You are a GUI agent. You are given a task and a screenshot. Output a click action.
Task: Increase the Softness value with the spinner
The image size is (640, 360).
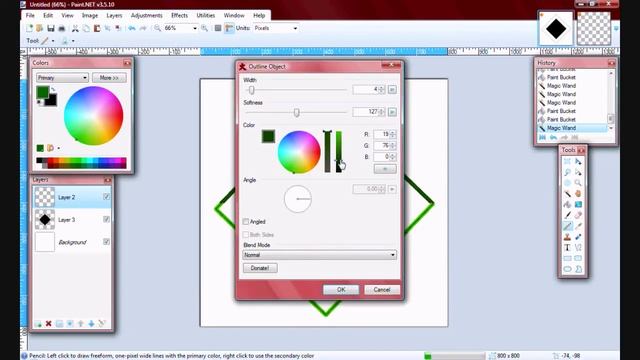coord(382,110)
